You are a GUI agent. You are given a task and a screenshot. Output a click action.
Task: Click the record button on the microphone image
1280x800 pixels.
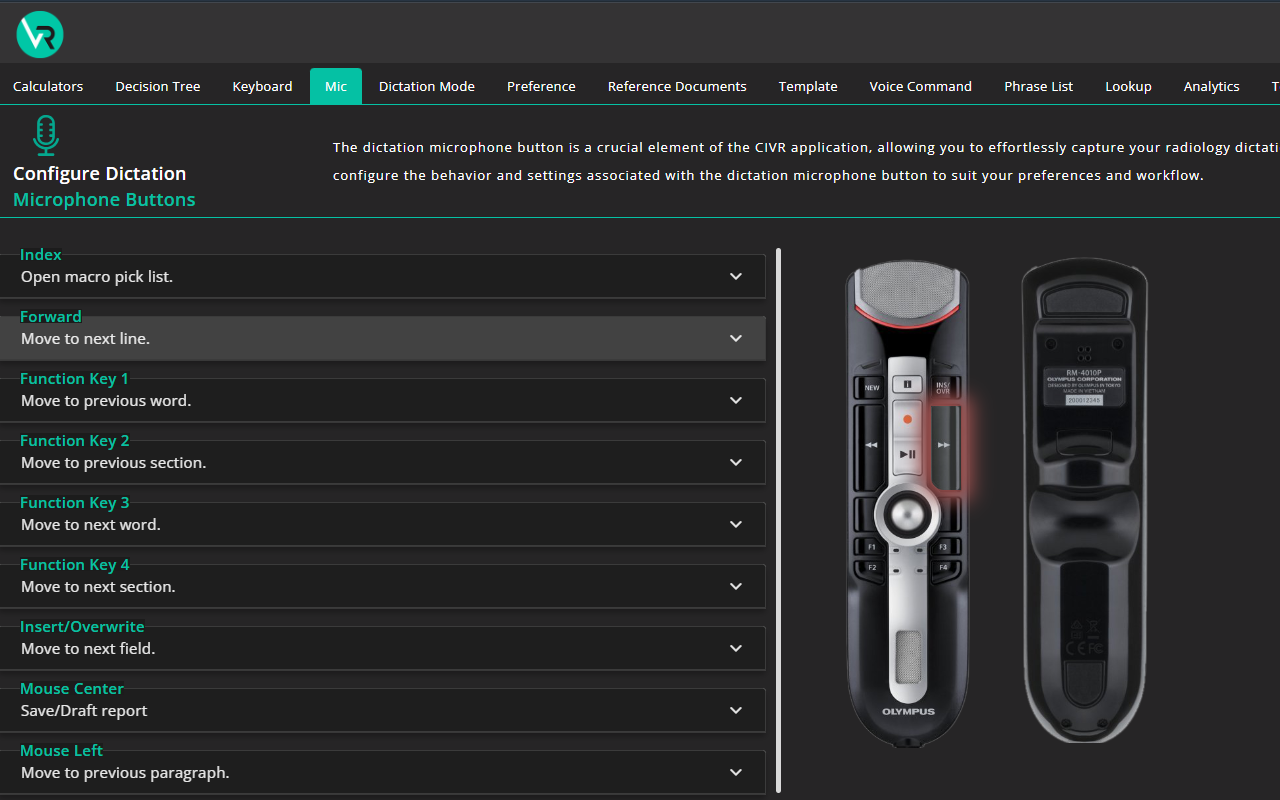click(x=908, y=418)
